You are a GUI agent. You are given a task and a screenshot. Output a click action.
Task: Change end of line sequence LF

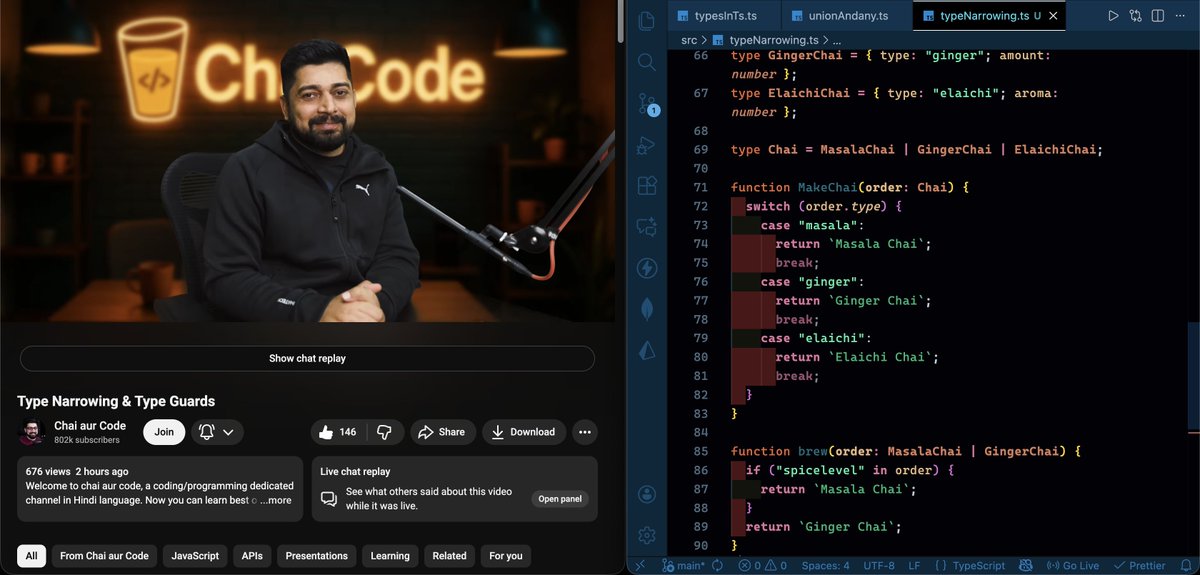coord(914,566)
